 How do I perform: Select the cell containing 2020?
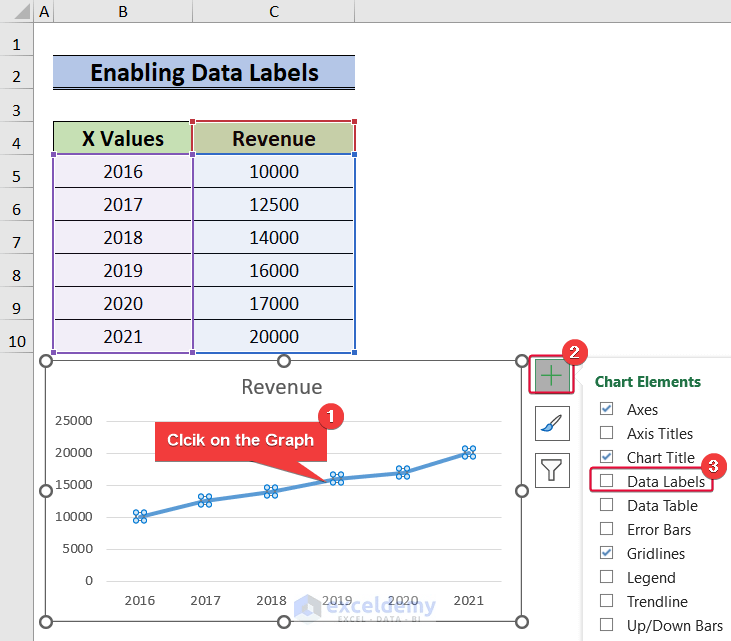click(x=123, y=303)
